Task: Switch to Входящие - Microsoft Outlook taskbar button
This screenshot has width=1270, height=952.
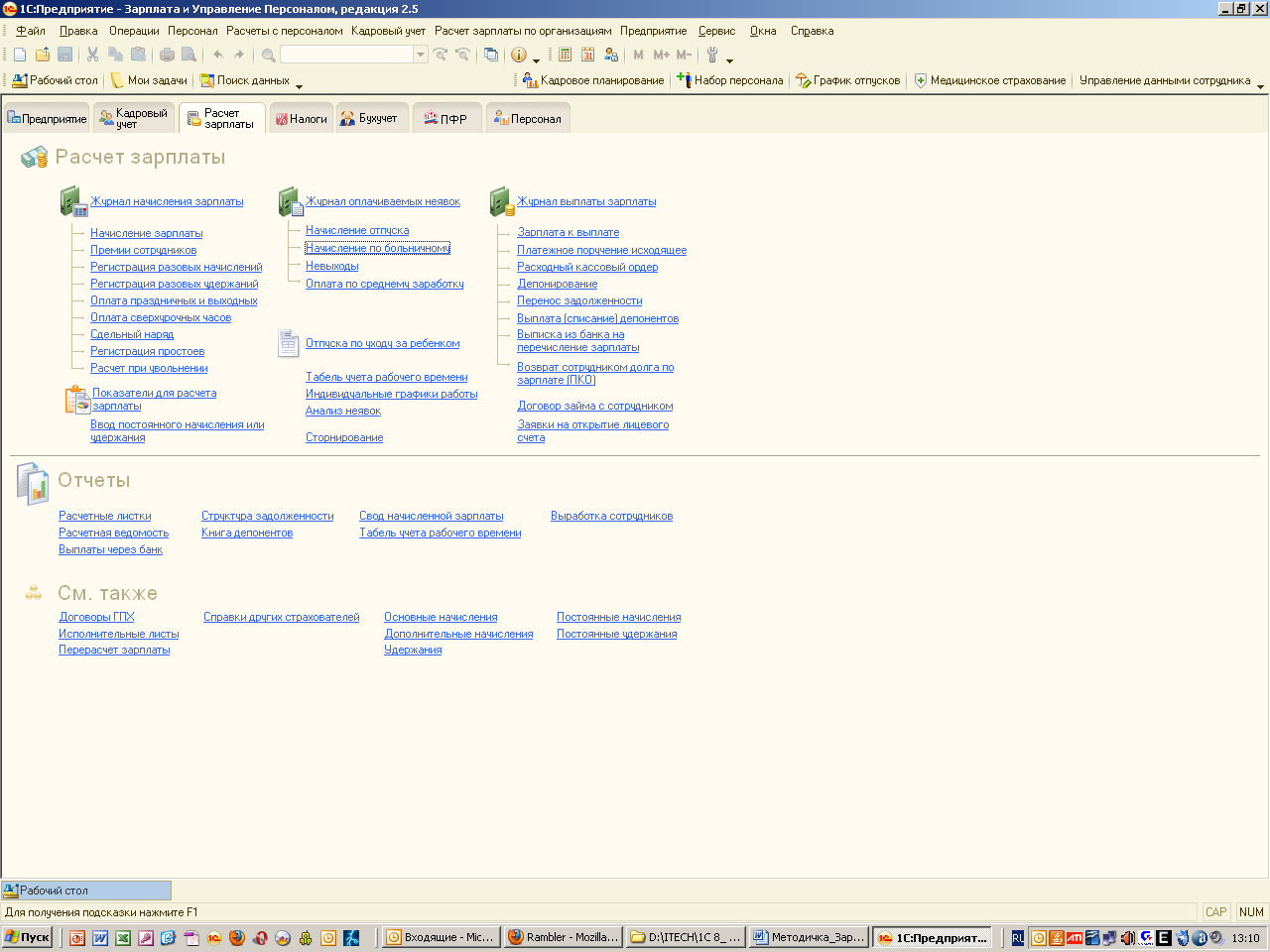Action: tap(440, 937)
